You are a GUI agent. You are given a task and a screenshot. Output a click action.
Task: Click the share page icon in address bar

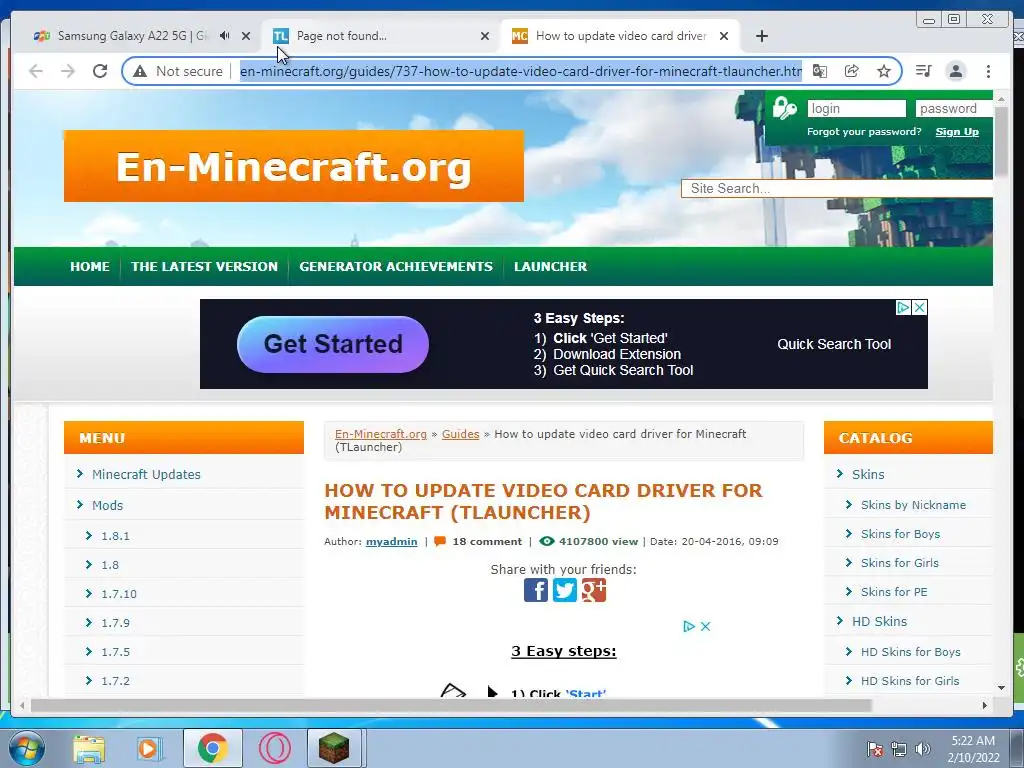pyautogui.click(x=852, y=71)
